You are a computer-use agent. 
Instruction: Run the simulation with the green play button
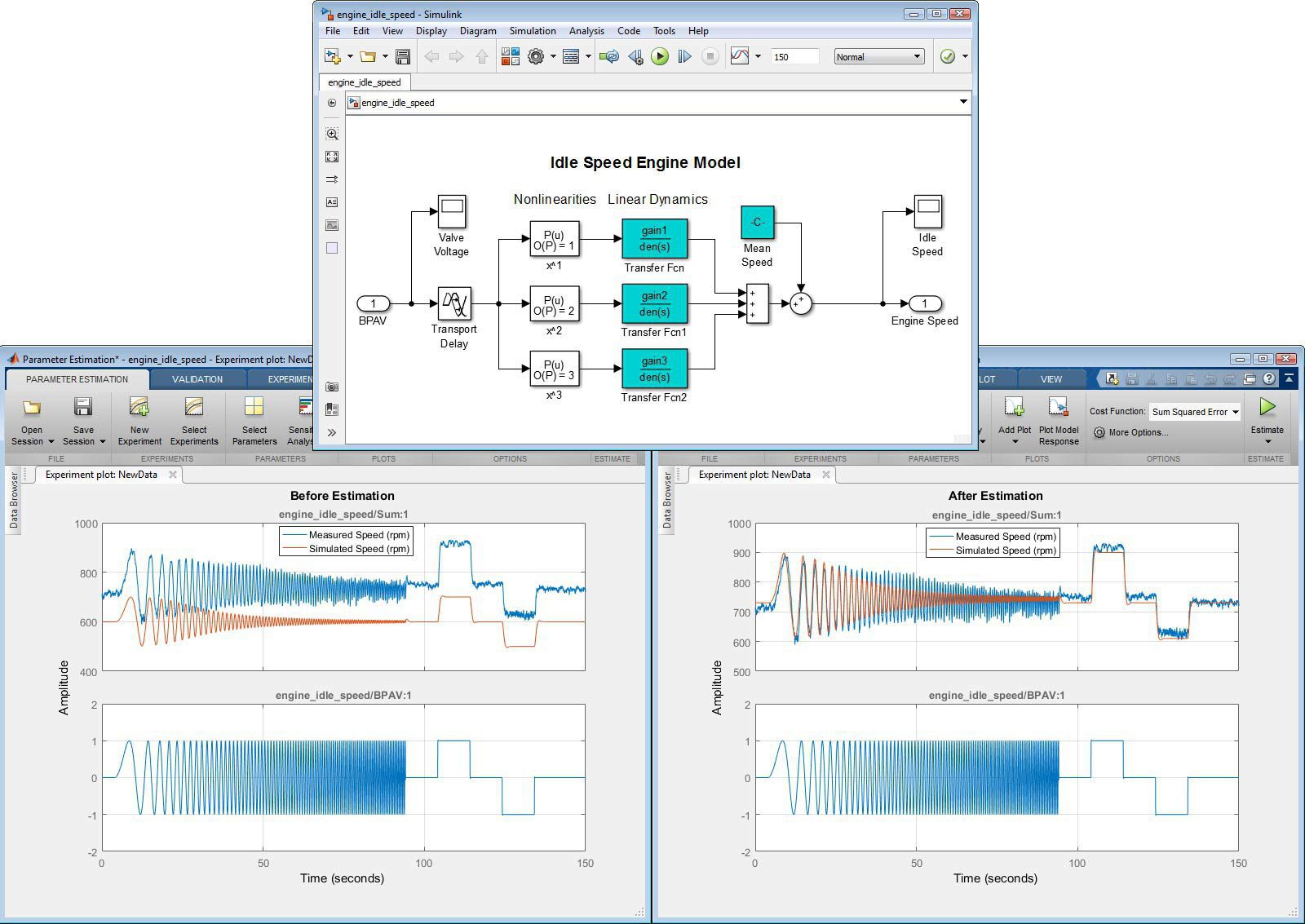click(x=661, y=56)
